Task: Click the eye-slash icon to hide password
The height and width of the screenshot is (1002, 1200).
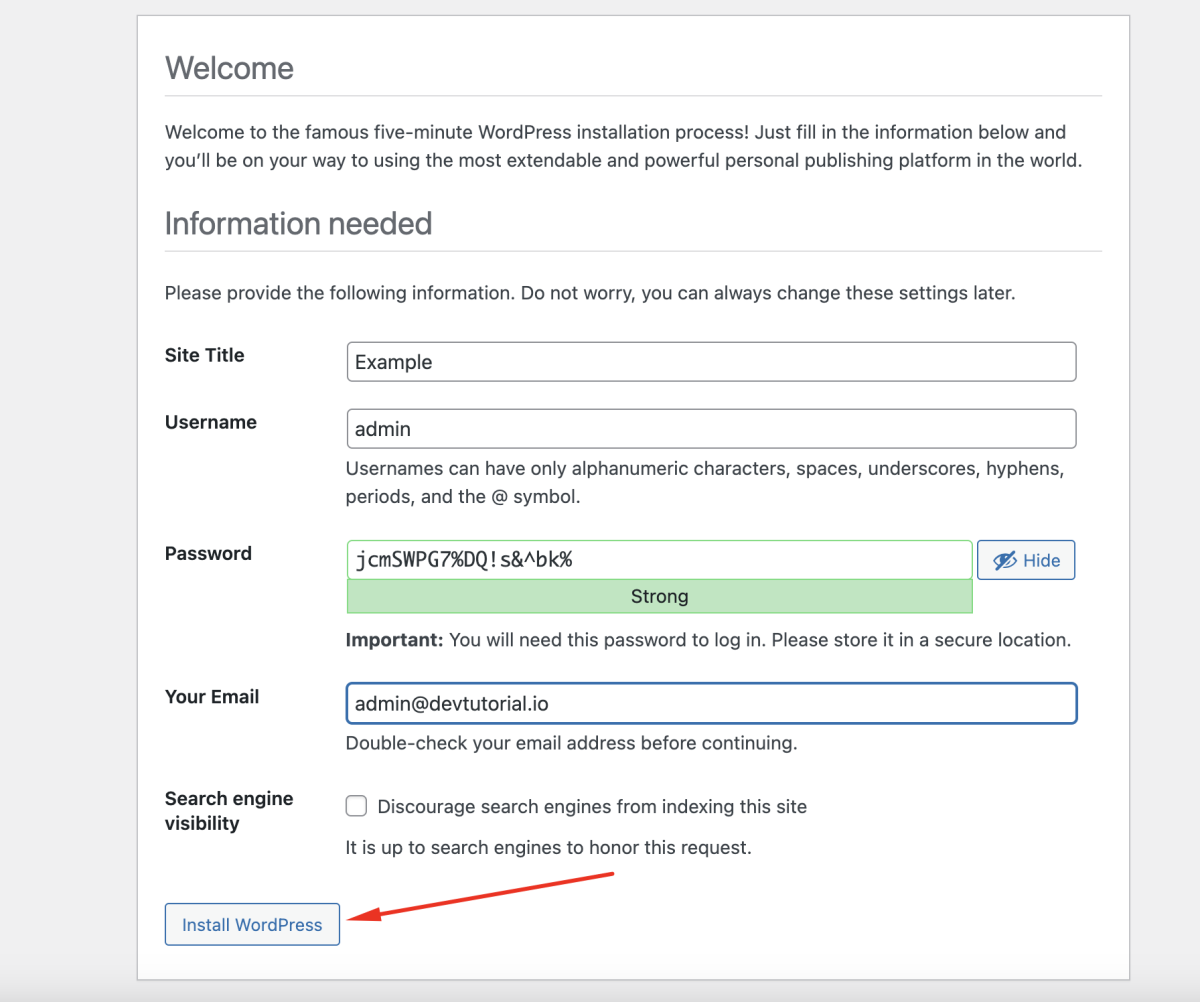Action: click(x=1005, y=561)
